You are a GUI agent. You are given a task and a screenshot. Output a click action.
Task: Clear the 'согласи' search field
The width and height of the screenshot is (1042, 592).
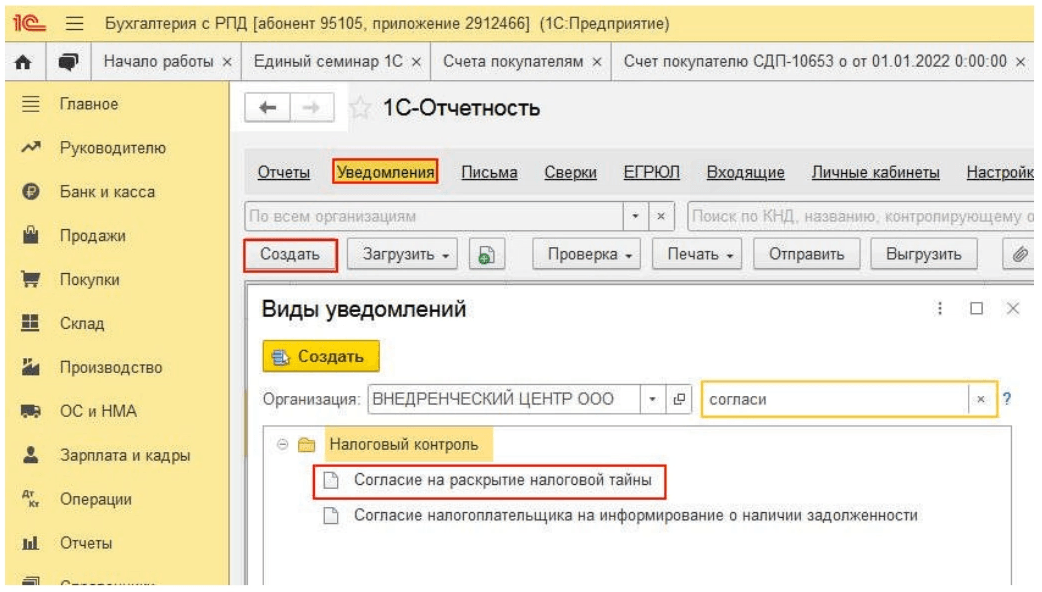click(981, 399)
